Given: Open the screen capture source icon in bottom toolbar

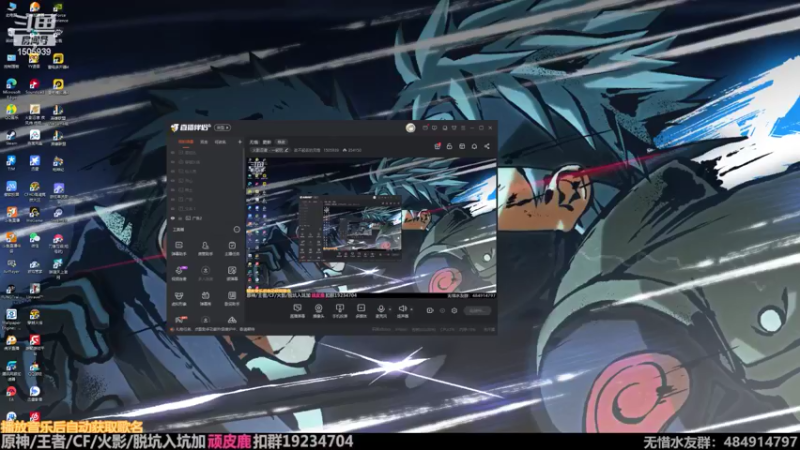Looking at the screenshot, I should [297, 308].
